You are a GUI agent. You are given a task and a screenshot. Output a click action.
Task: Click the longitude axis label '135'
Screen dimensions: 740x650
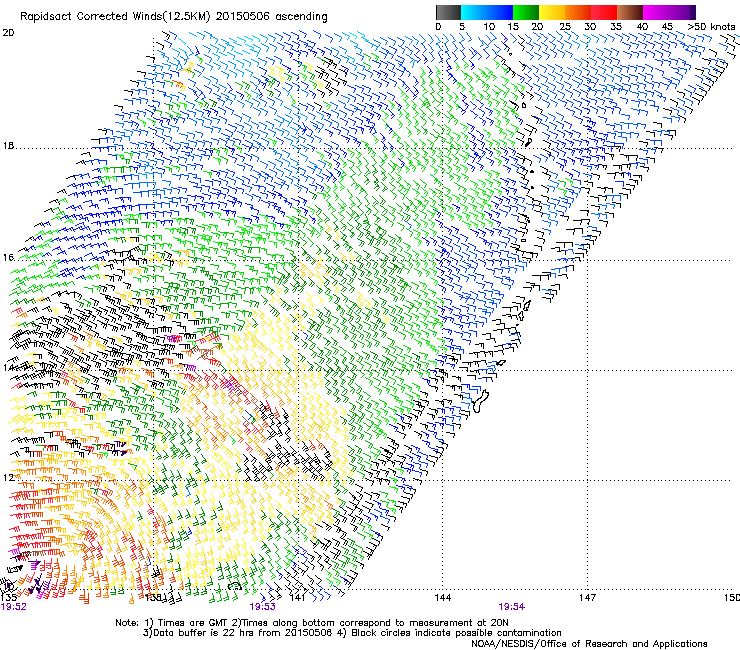tap(9, 598)
